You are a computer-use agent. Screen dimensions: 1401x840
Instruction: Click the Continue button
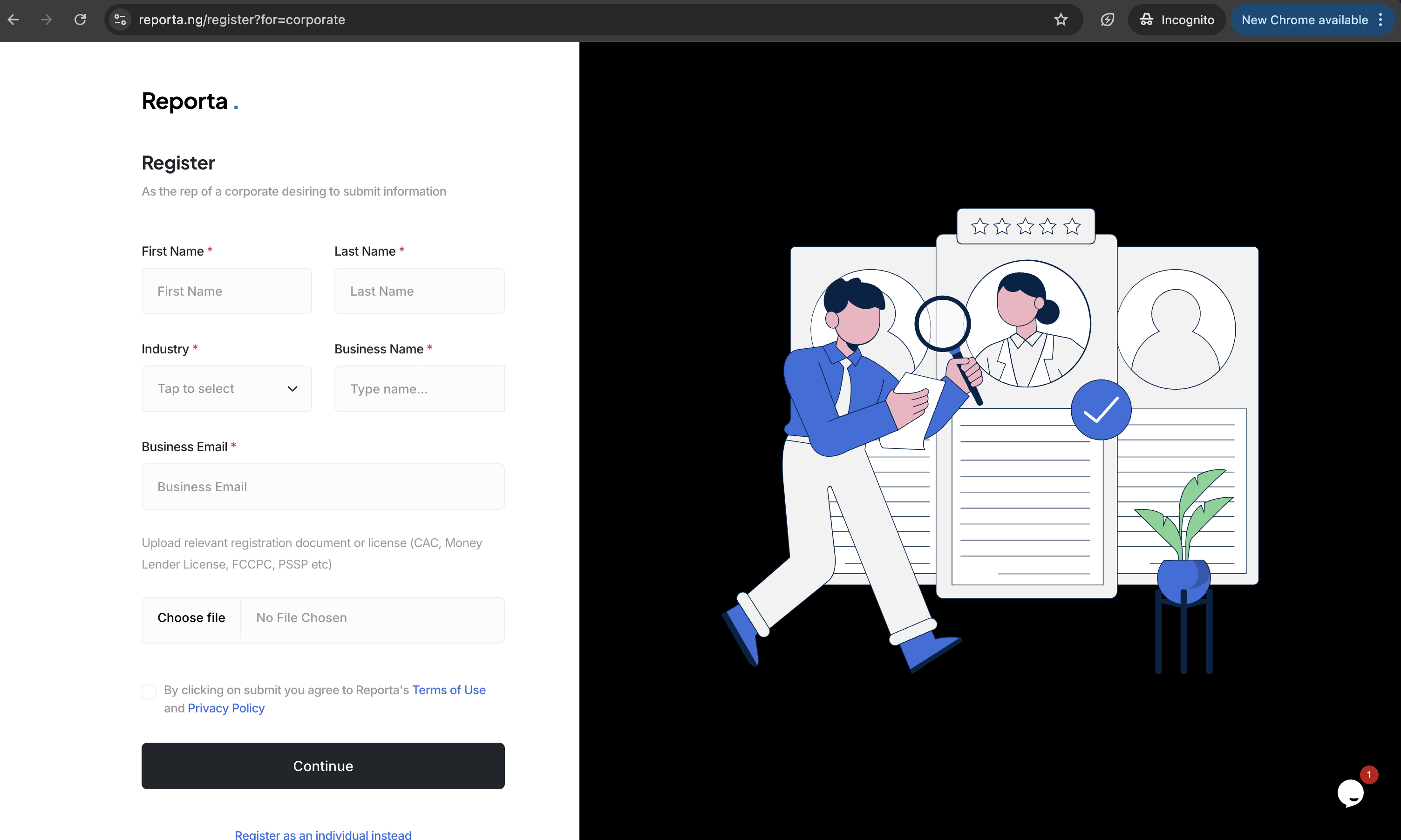coord(323,765)
